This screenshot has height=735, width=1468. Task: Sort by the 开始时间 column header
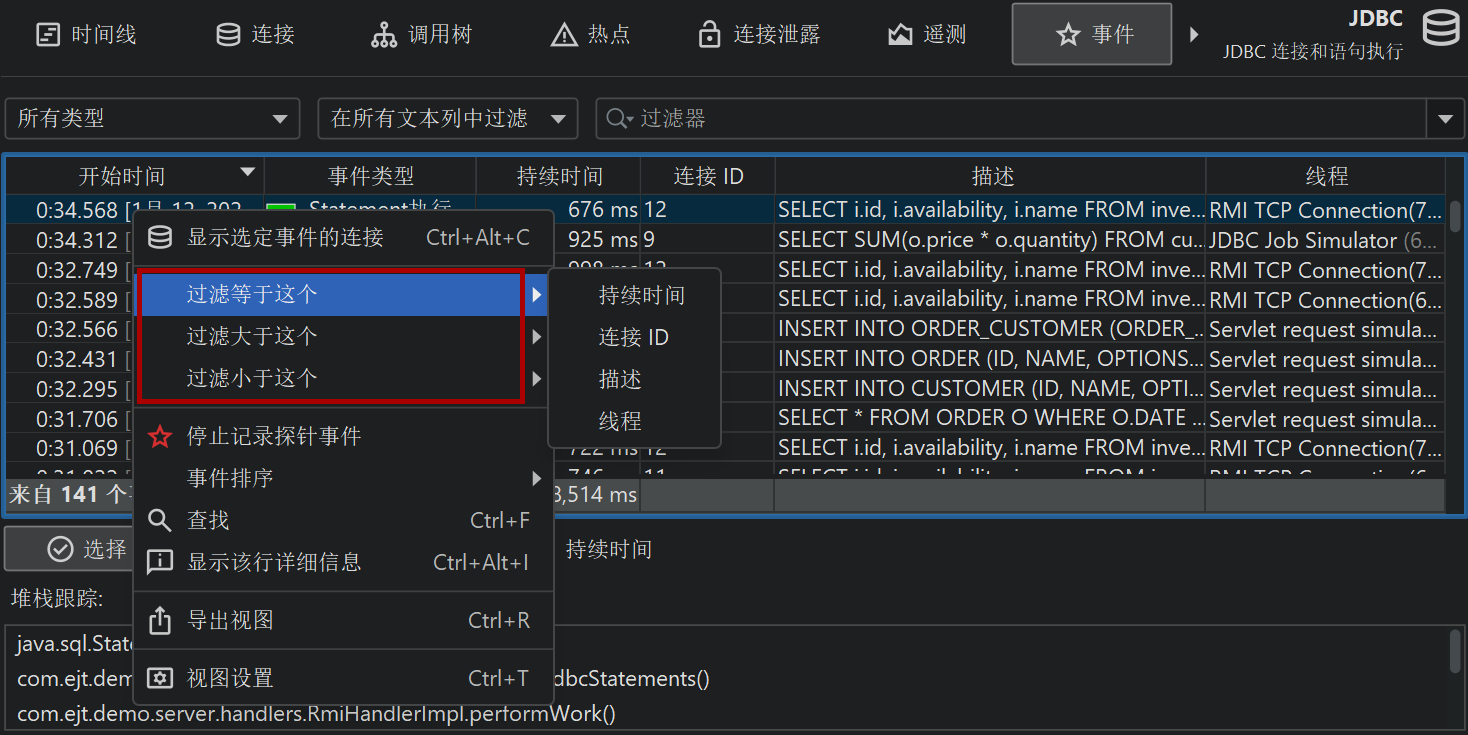pos(122,177)
